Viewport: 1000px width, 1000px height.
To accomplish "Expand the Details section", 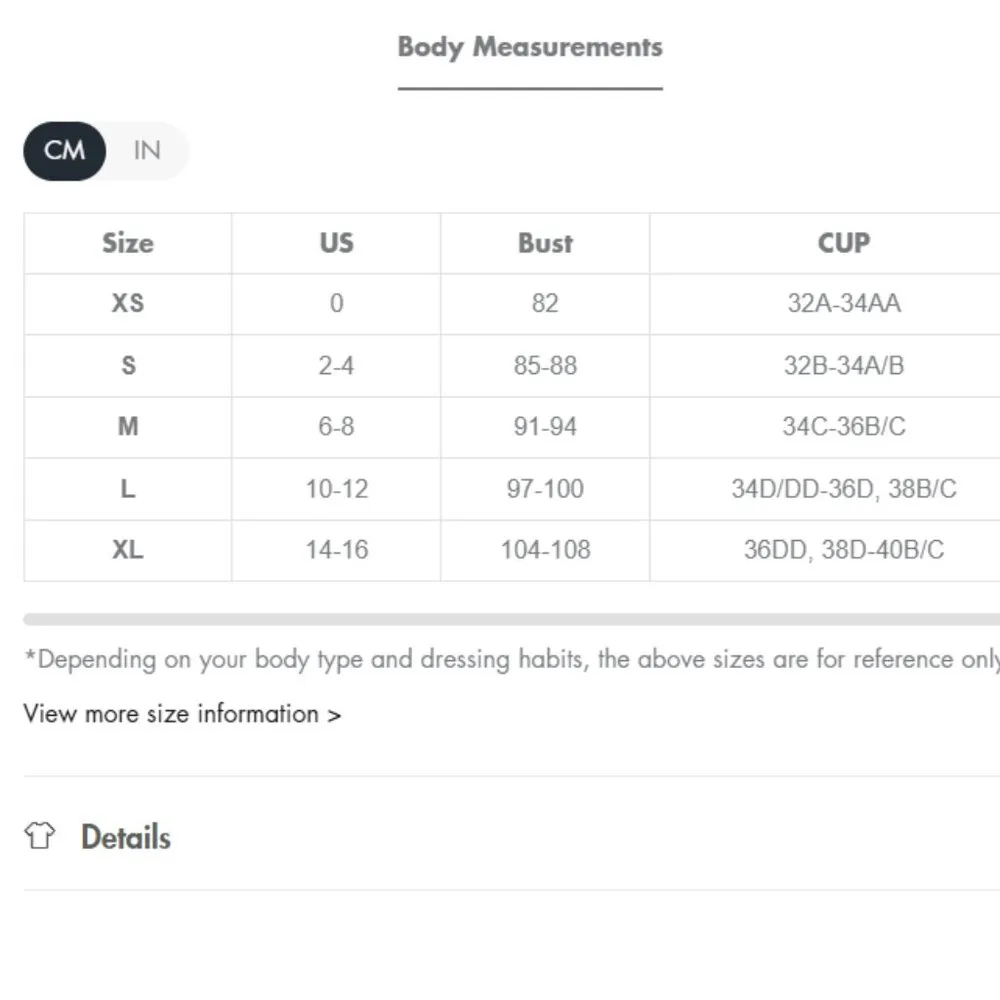I will click(126, 837).
